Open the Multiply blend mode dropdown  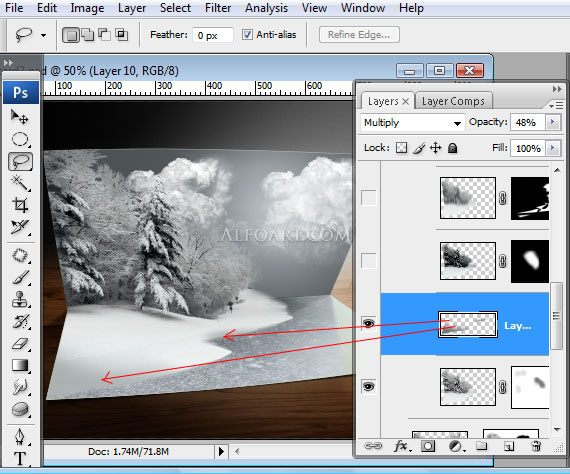click(413, 123)
